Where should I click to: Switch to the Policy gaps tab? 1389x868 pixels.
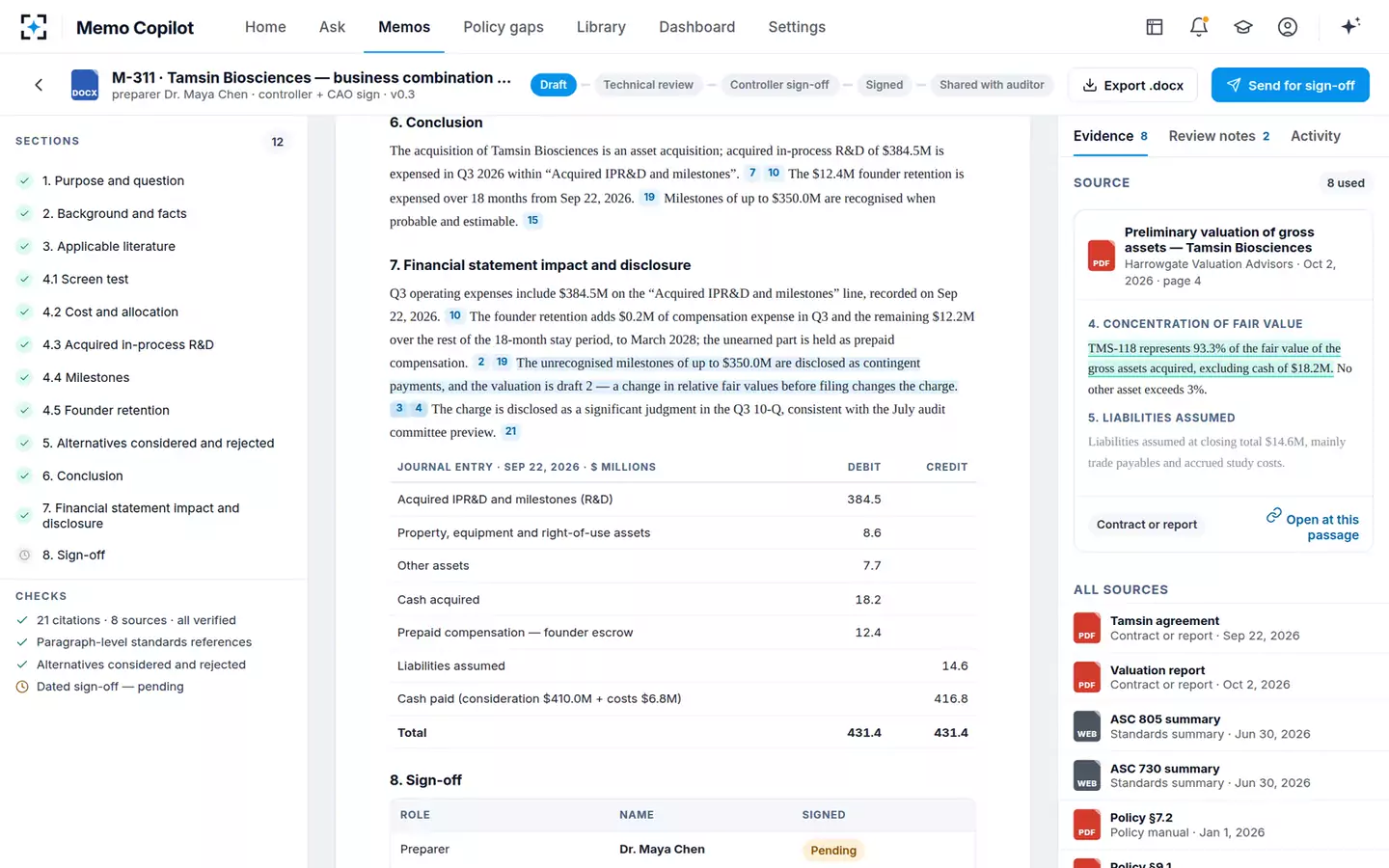[x=504, y=27]
